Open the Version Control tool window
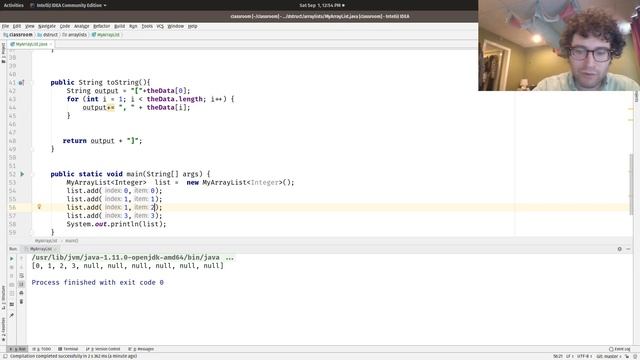The height and width of the screenshot is (360, 640). (x=103, y=349)
